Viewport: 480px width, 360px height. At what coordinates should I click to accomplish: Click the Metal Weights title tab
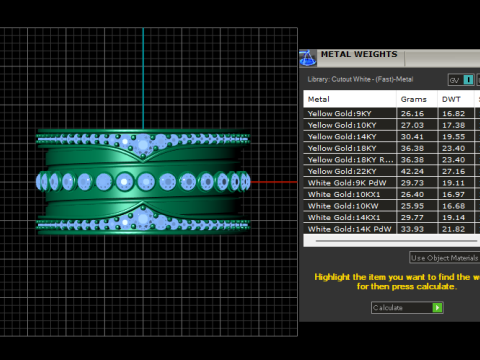tap(359, 54)
